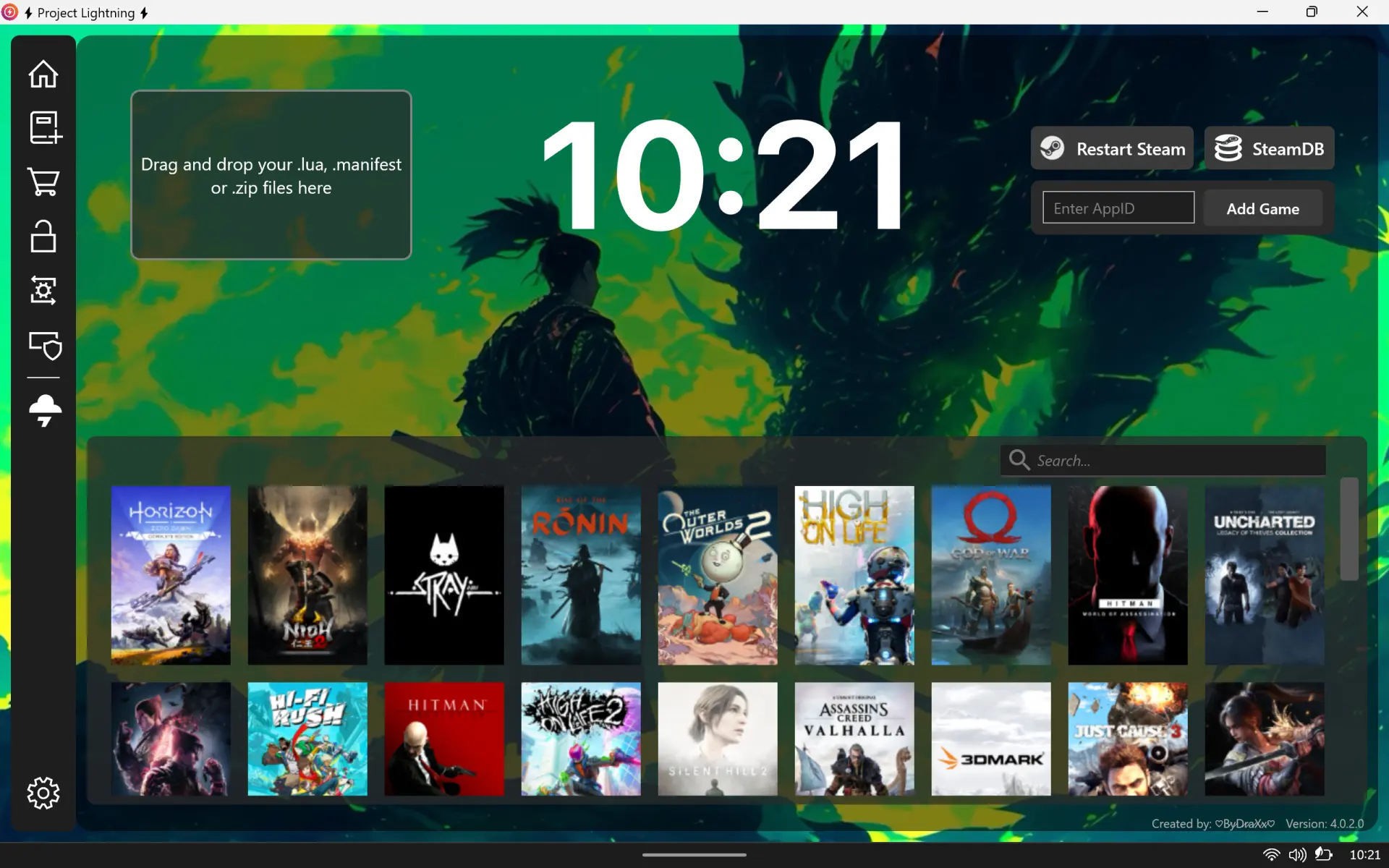Open SteamDB button
1389x868 pixels.
[1269, 148]
